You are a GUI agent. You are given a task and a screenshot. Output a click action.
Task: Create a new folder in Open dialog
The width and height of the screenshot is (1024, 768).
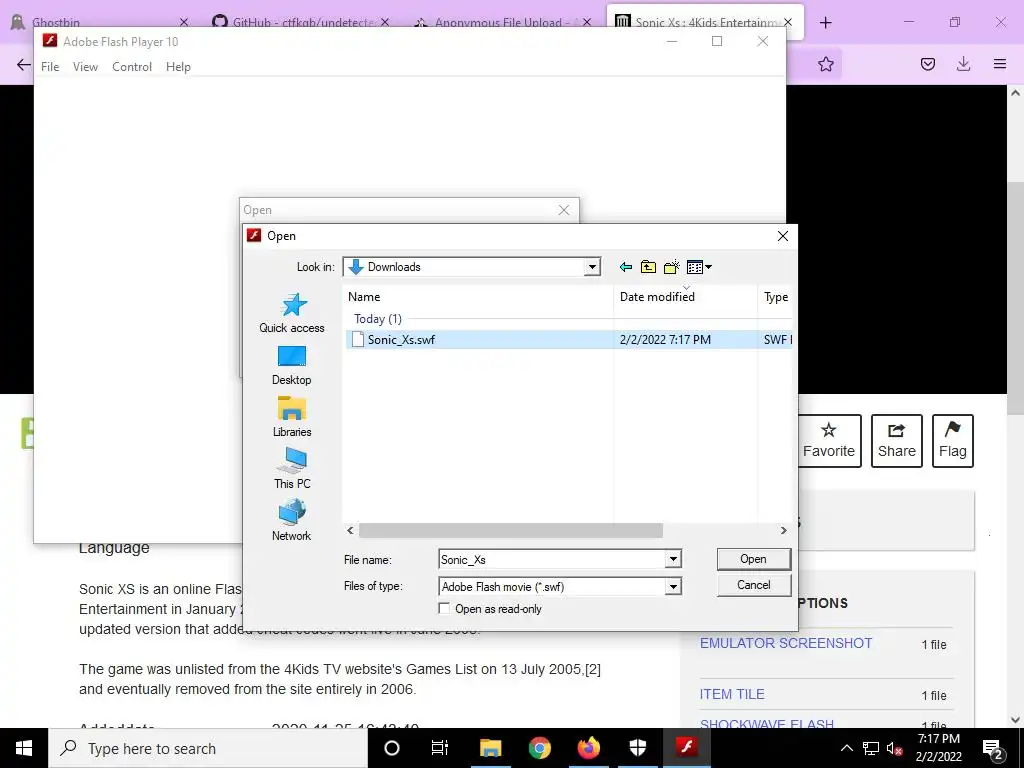[671, 267]
